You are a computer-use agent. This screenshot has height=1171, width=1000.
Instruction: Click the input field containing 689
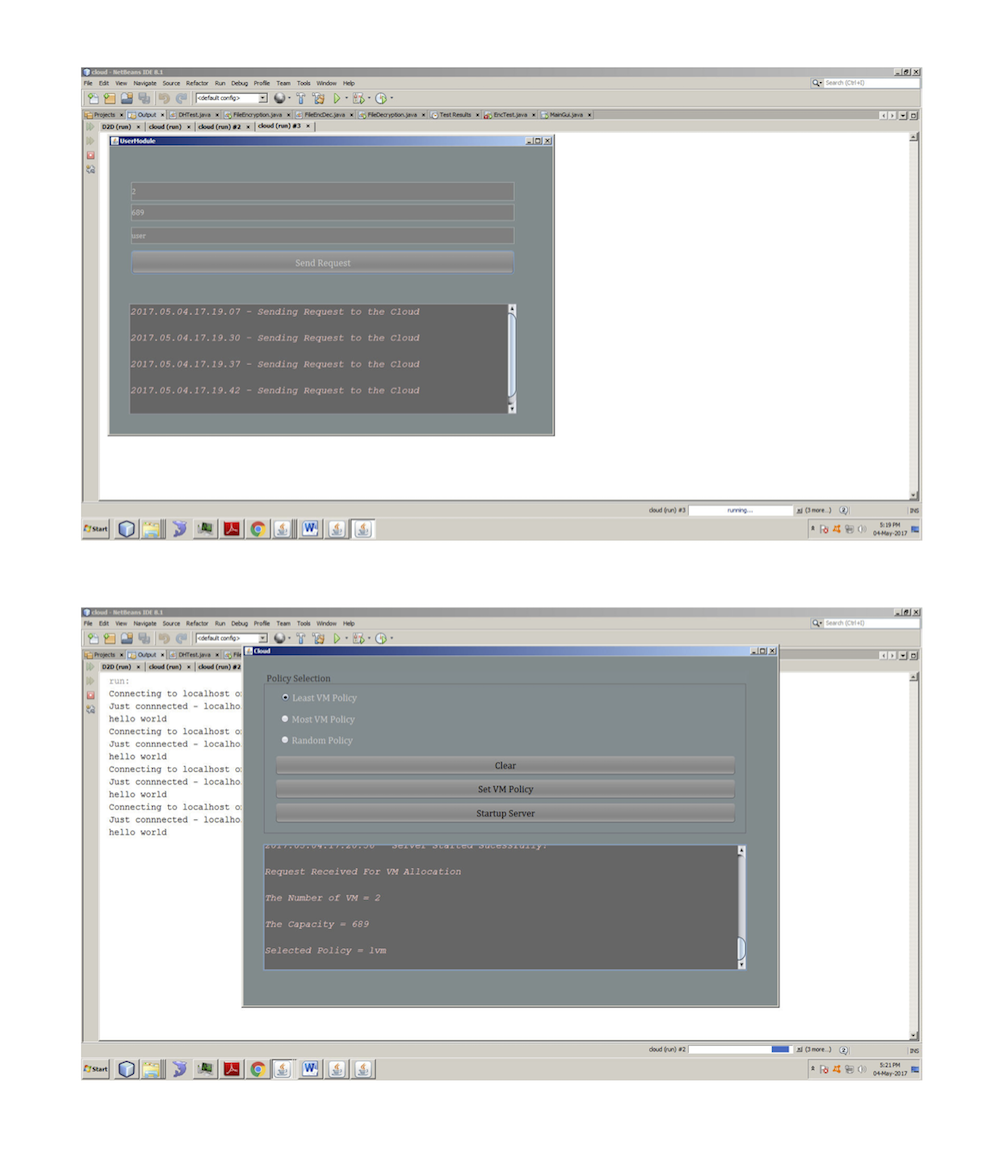(x=322, y=212)
